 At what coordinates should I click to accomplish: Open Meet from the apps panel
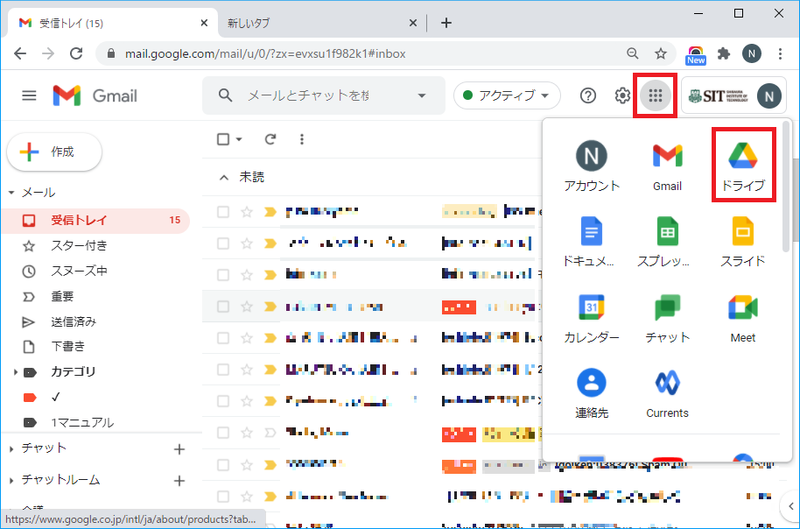coord(743,317)
